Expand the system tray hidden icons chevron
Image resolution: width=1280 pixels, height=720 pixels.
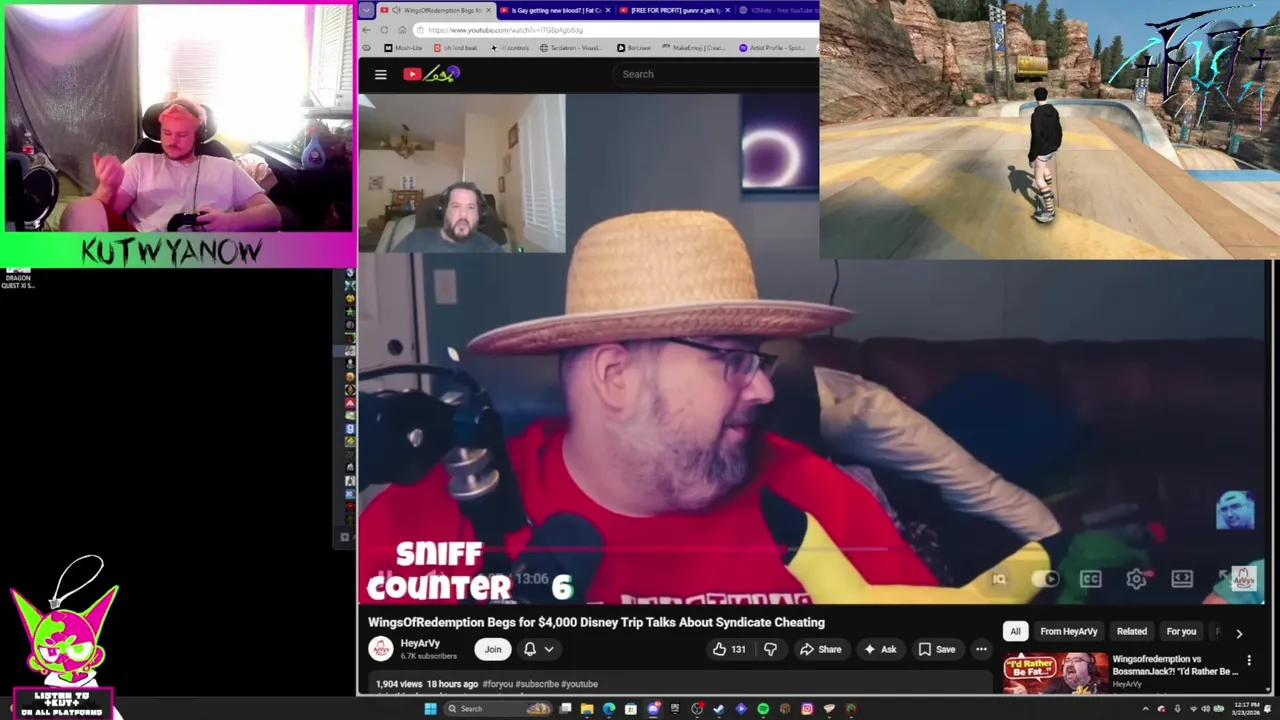(x=1146, y=709)
